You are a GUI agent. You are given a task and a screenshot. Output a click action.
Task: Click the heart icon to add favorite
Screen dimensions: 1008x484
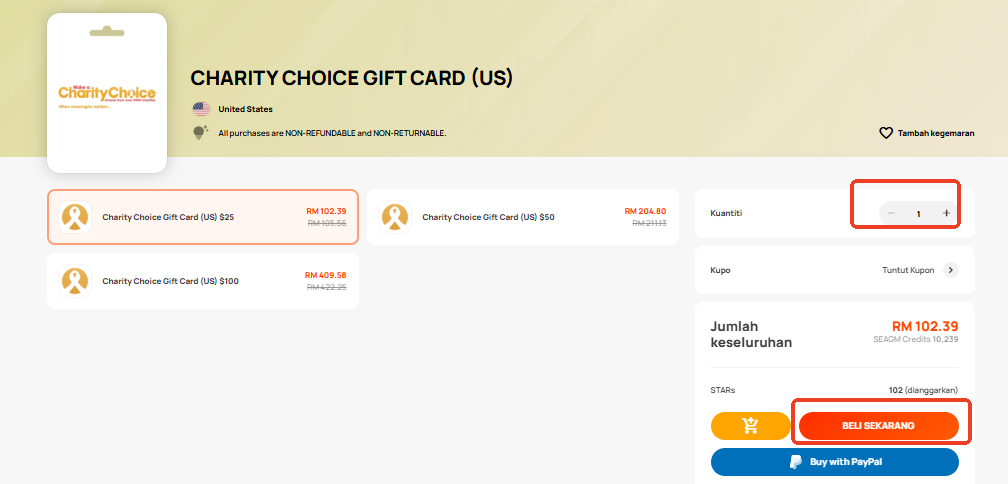coord(886,133)
